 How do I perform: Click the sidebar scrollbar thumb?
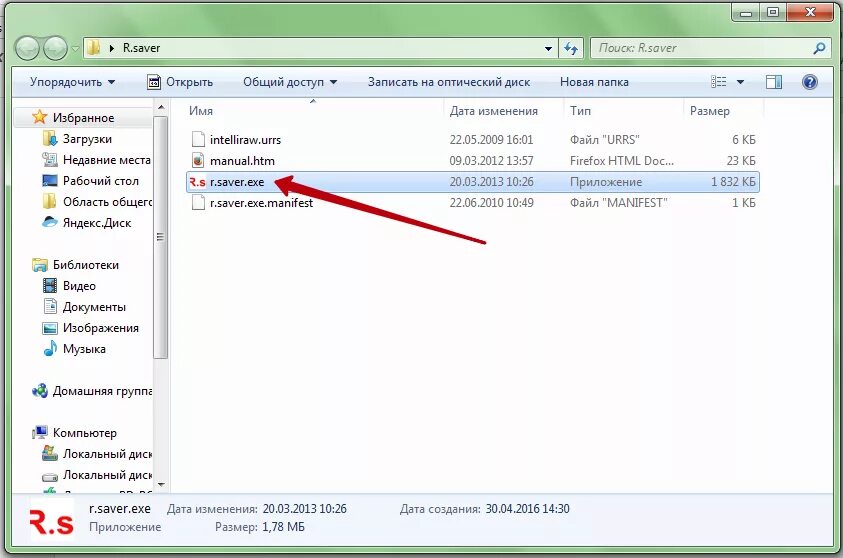coord(160,237)
